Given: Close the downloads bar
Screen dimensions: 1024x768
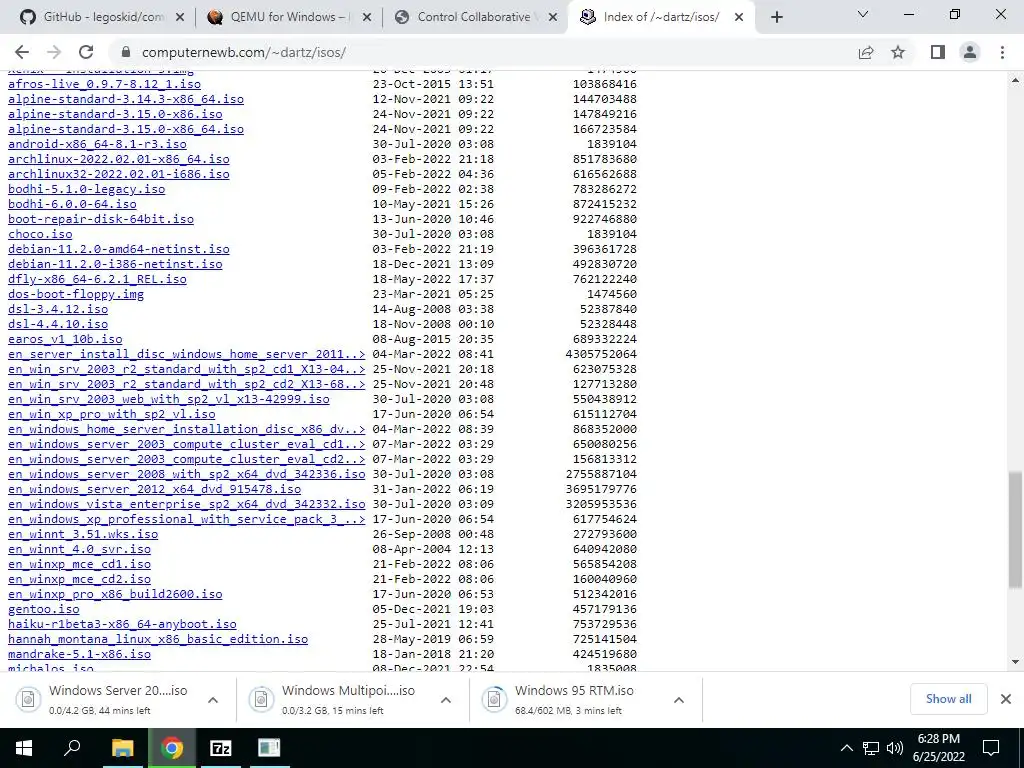Looking at the screenshot, I should click(x=1006, y=699).
